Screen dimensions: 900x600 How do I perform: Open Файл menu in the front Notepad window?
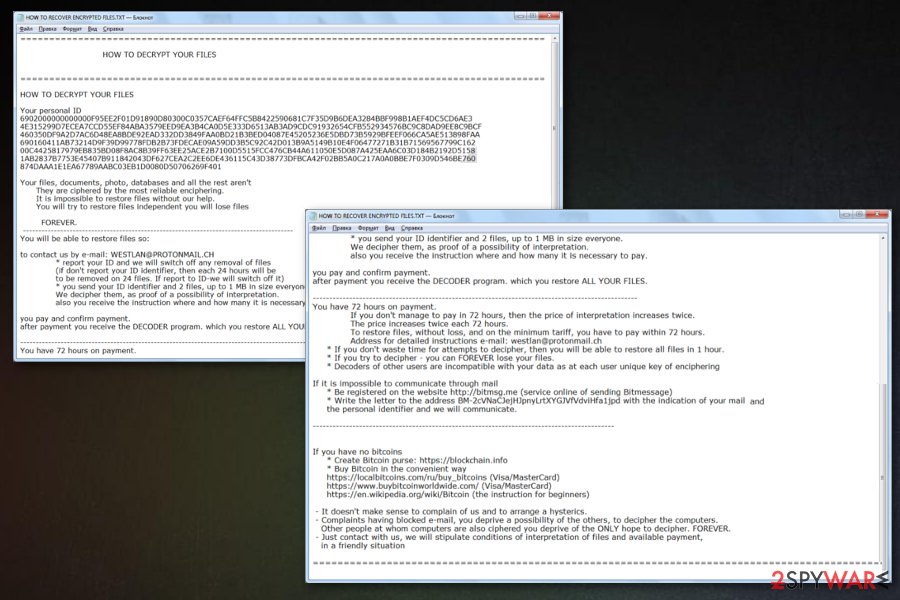coord(319,228)
